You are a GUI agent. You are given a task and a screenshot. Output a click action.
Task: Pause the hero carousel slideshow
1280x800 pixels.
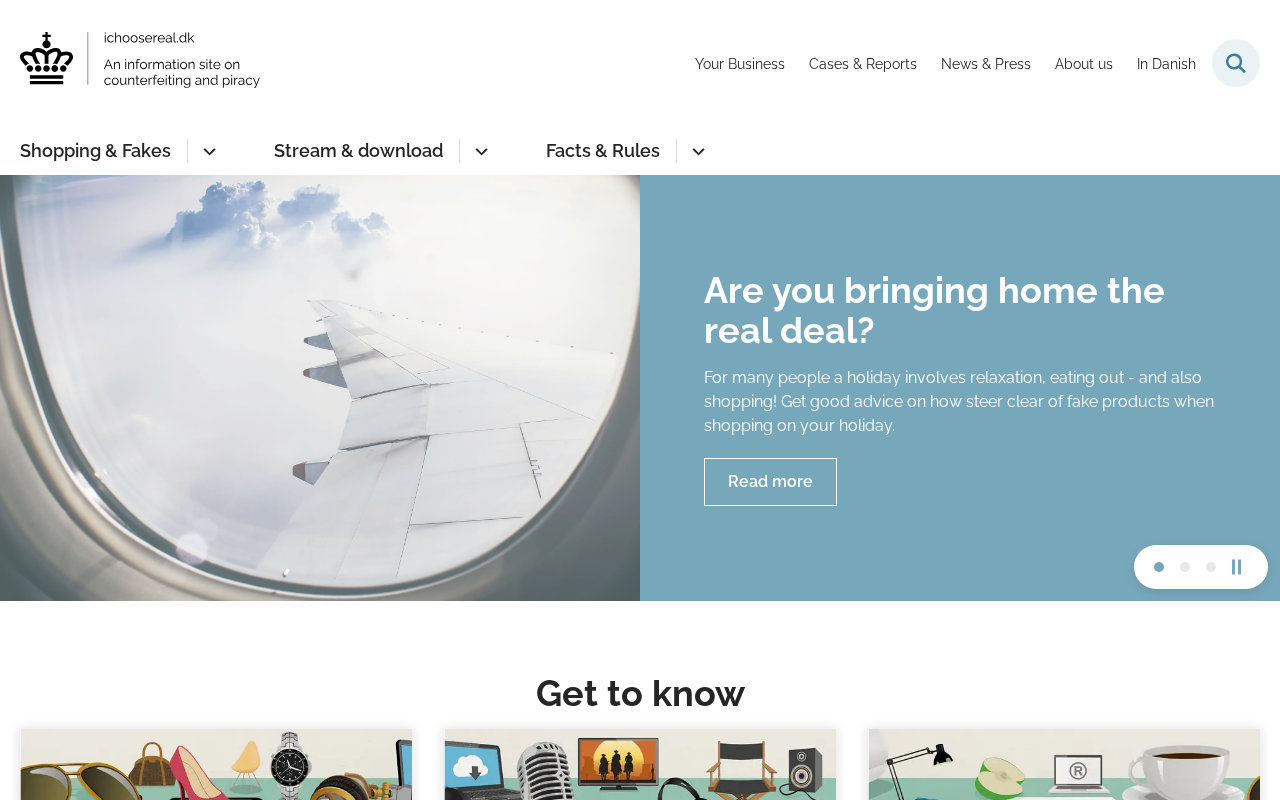[1237, 567]
